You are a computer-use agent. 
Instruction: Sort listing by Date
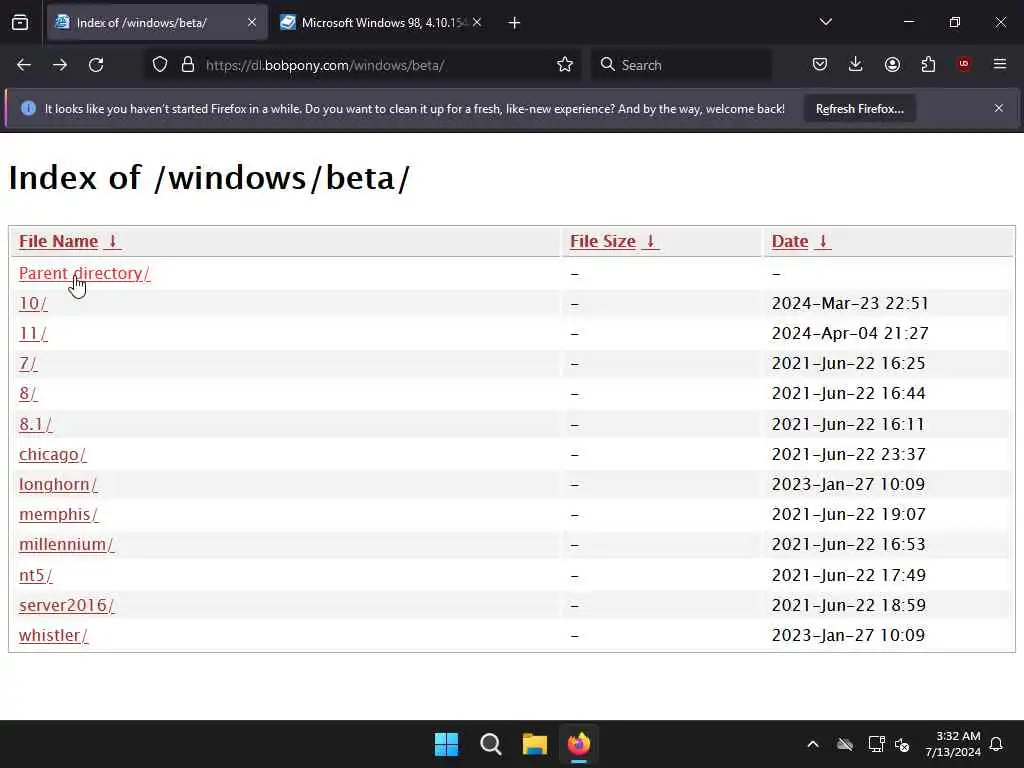coord(801,242)
